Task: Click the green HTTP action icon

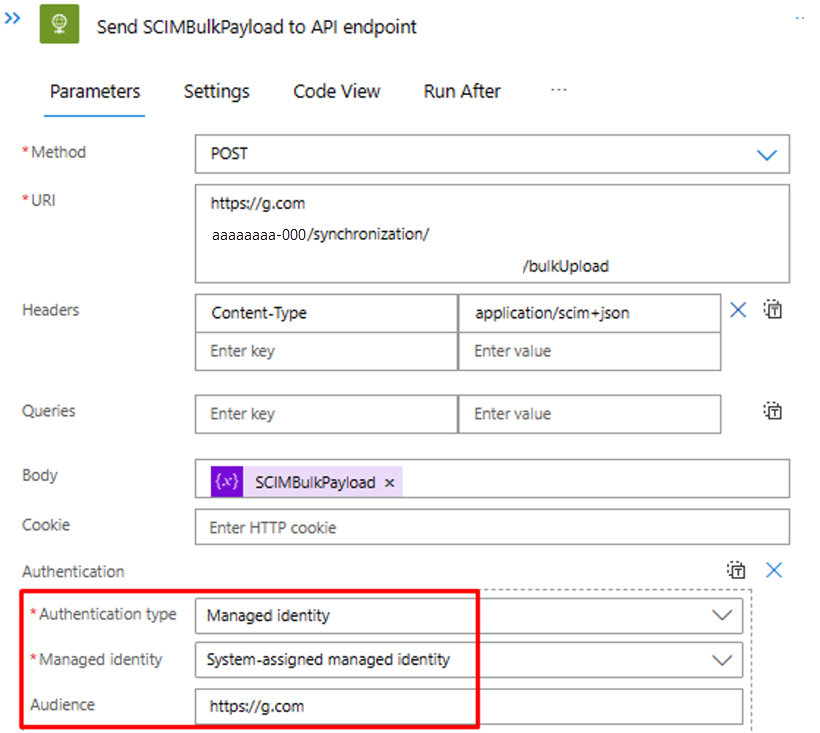Action: 58,24
